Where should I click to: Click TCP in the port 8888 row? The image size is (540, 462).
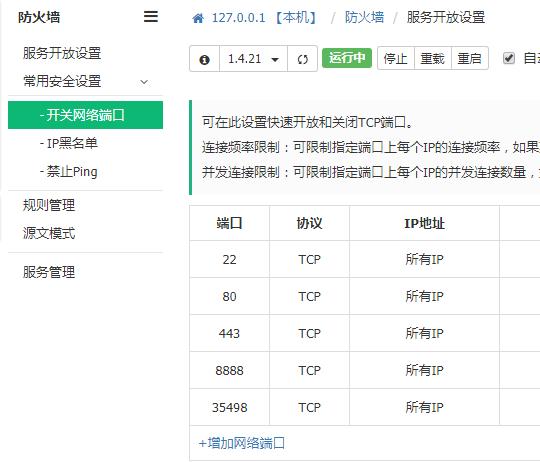click(309, 370)
